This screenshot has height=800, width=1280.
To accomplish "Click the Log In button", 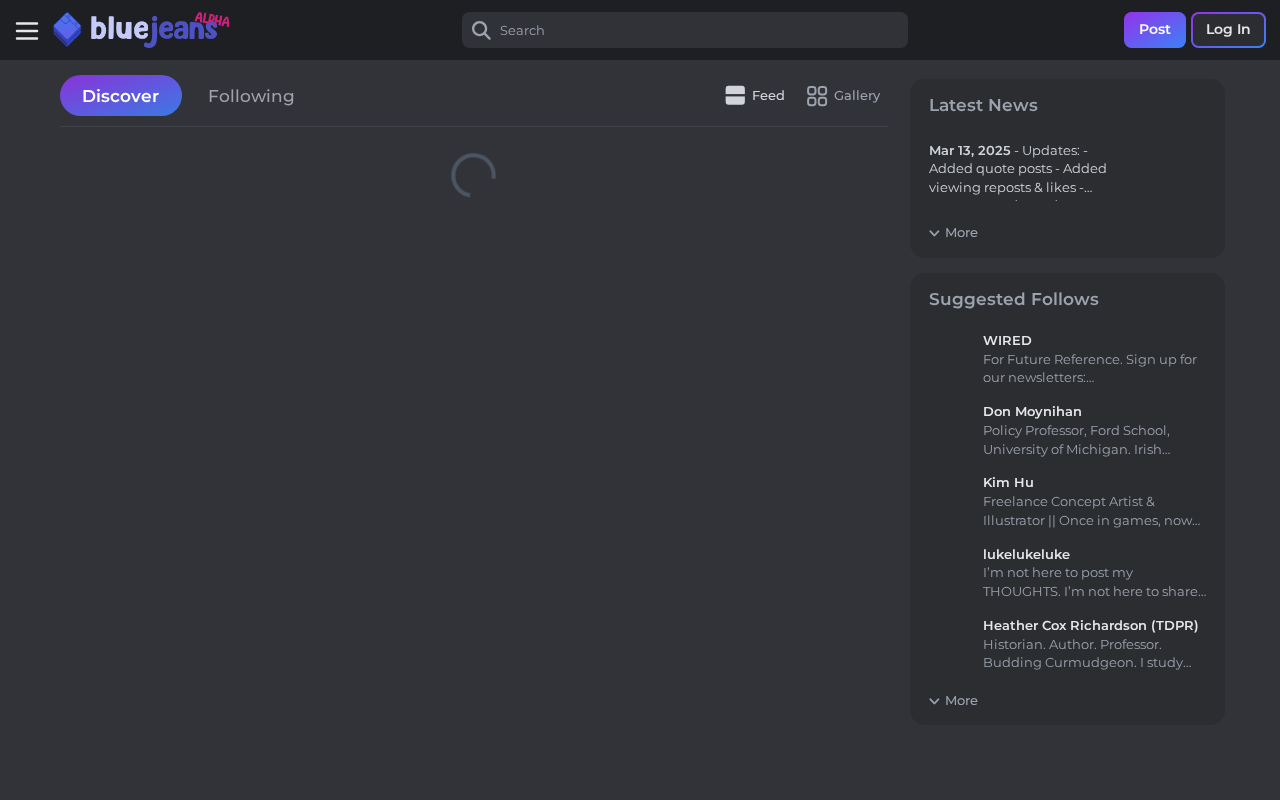I will [1228, 30].
